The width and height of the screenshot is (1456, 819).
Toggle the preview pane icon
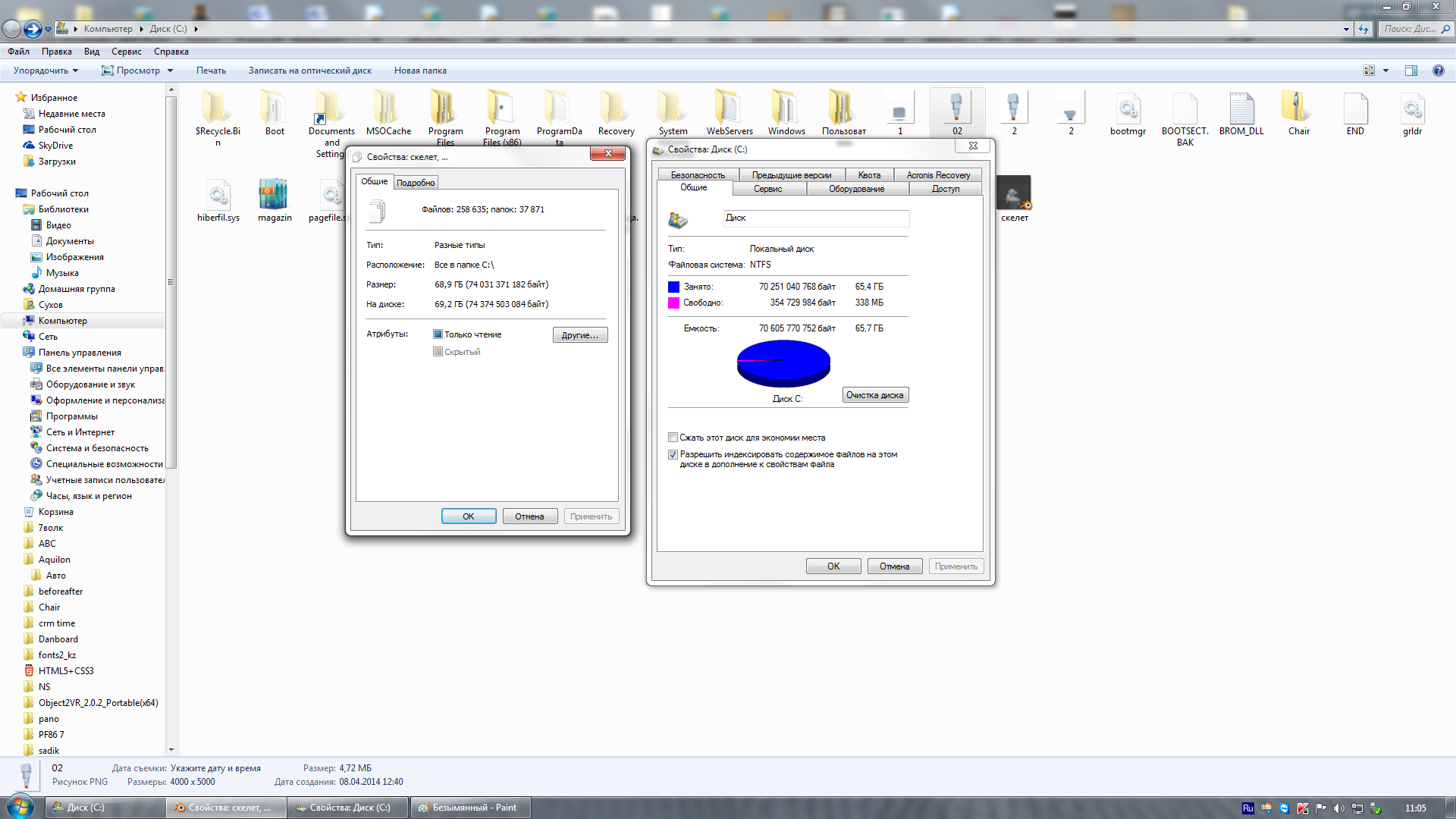tap(1410, 71)
